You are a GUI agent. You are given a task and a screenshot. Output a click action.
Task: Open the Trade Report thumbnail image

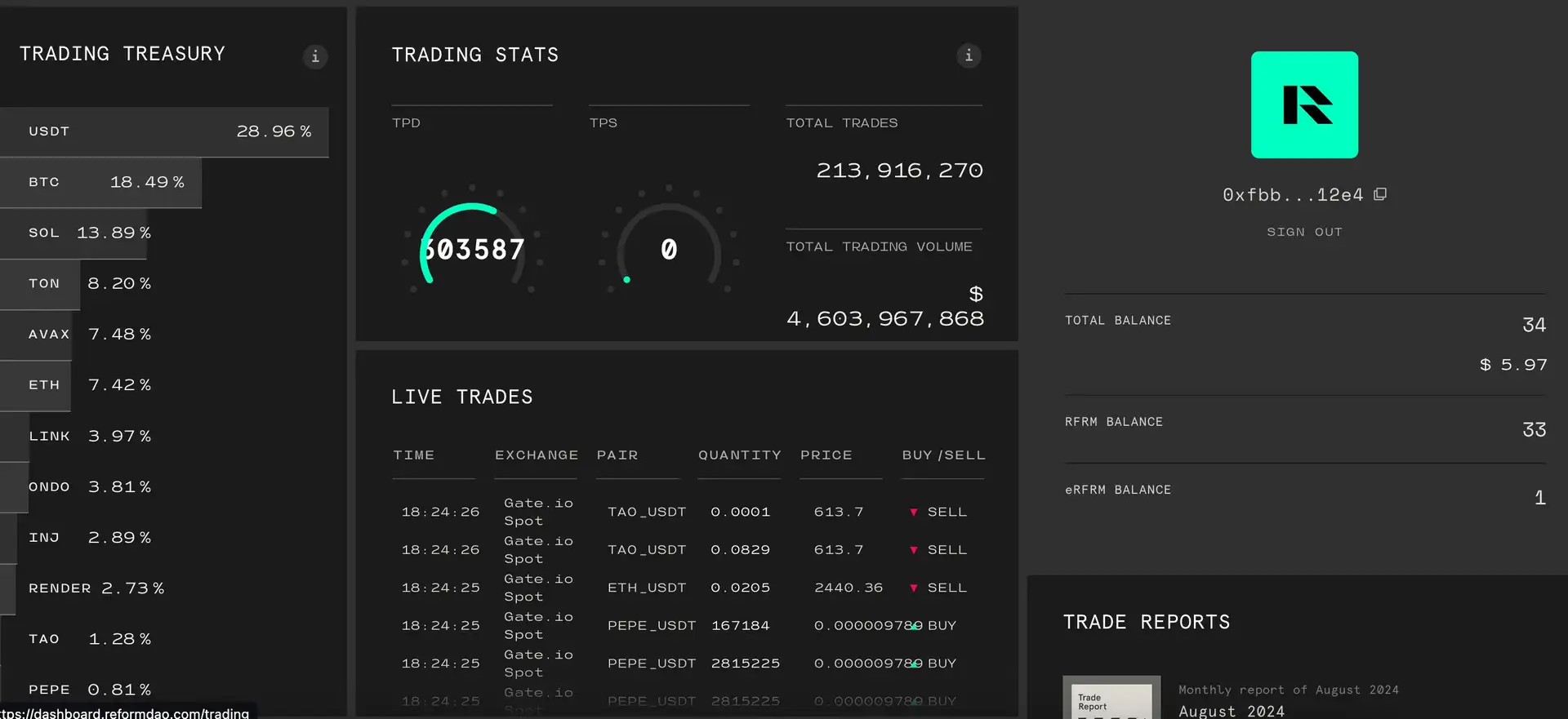[x=1111, y=698]
